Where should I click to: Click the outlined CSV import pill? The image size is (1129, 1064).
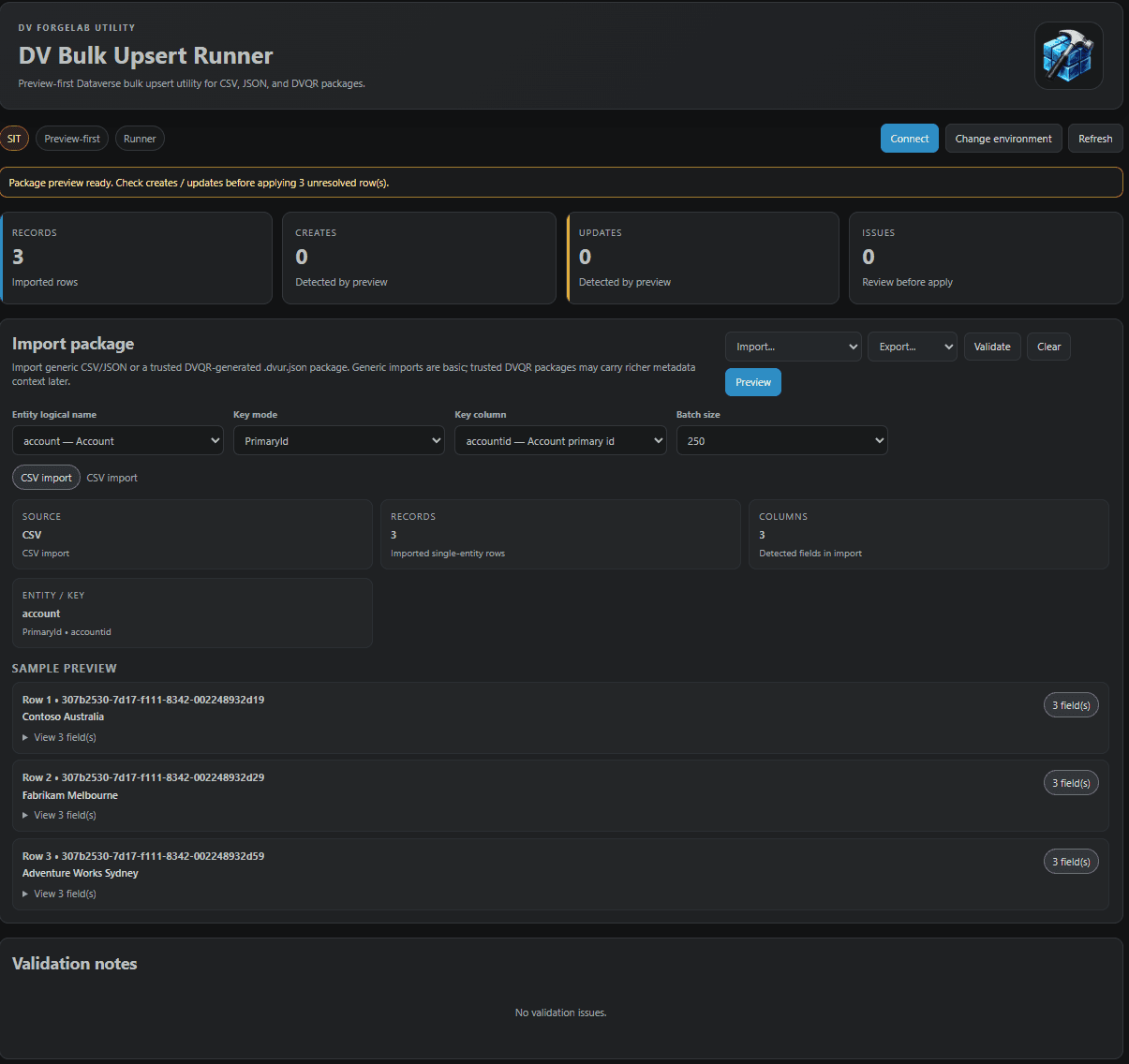click(x=46, y=478)
